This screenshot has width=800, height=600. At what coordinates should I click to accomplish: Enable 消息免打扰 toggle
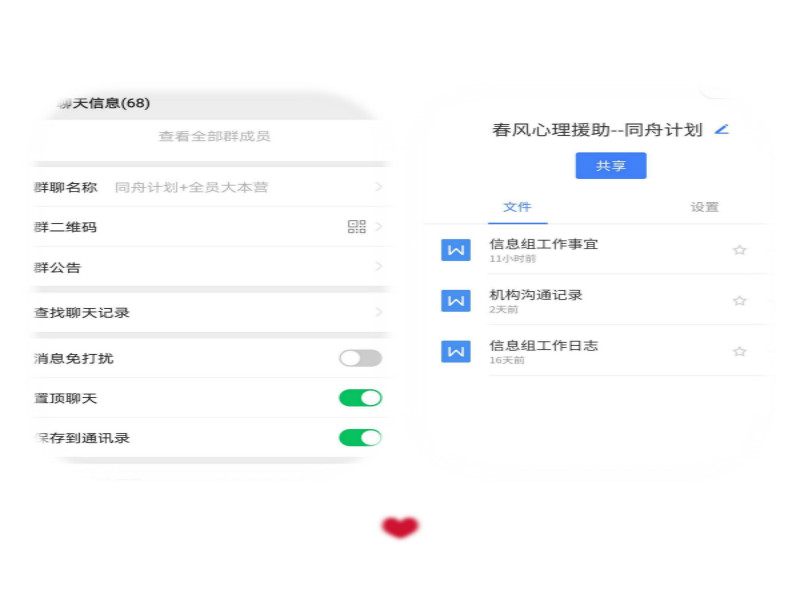coord(360,358)
